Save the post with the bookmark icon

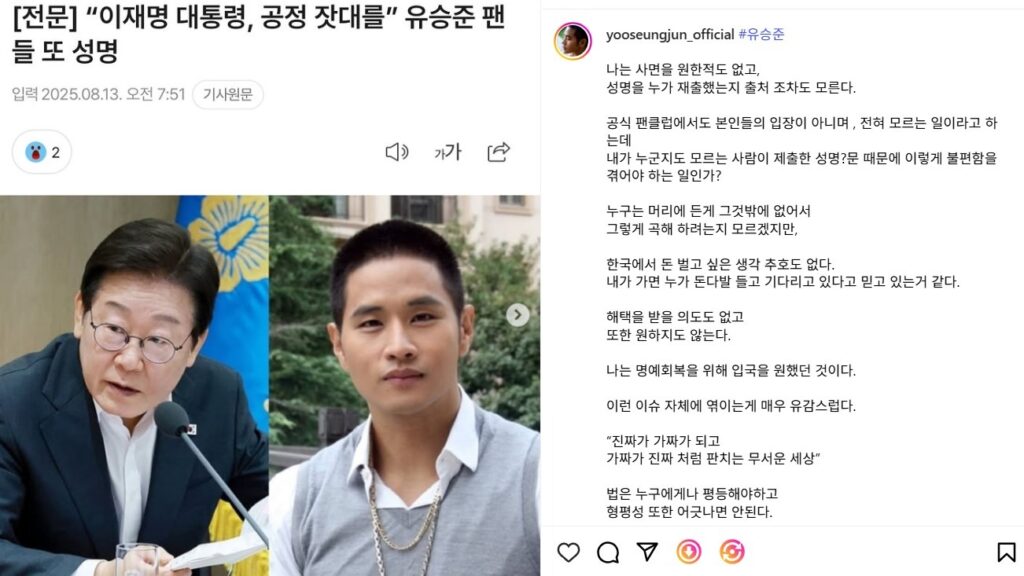click(1006, 552)
